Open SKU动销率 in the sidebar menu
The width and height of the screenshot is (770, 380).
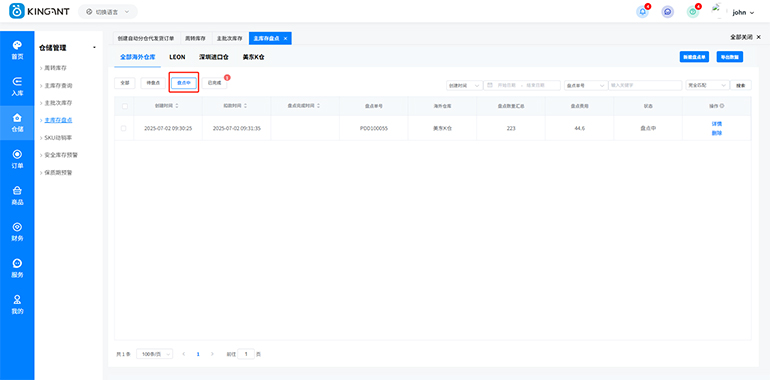pos(57,138)
